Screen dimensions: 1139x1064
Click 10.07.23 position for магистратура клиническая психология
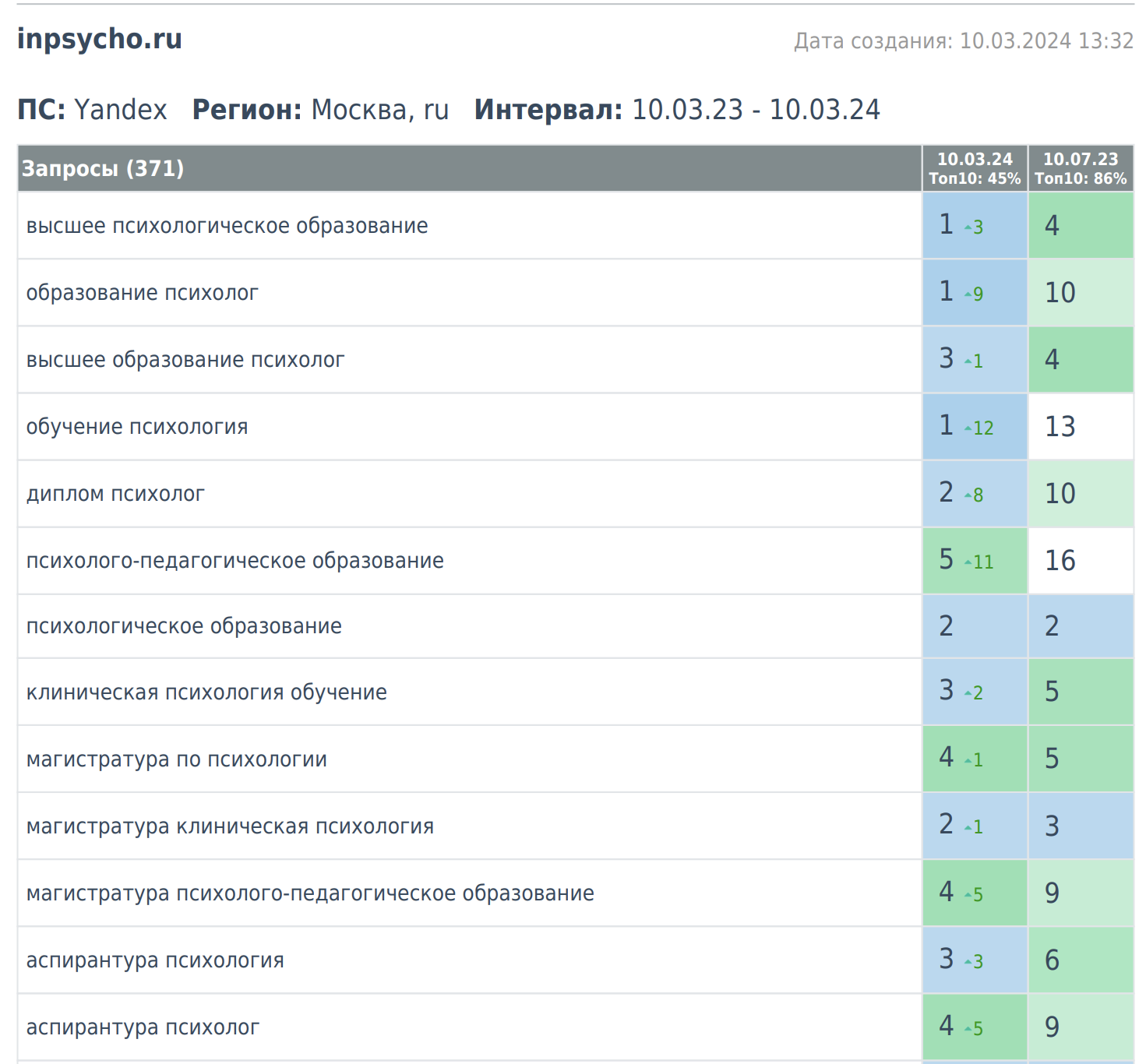tap(1081, 826)
